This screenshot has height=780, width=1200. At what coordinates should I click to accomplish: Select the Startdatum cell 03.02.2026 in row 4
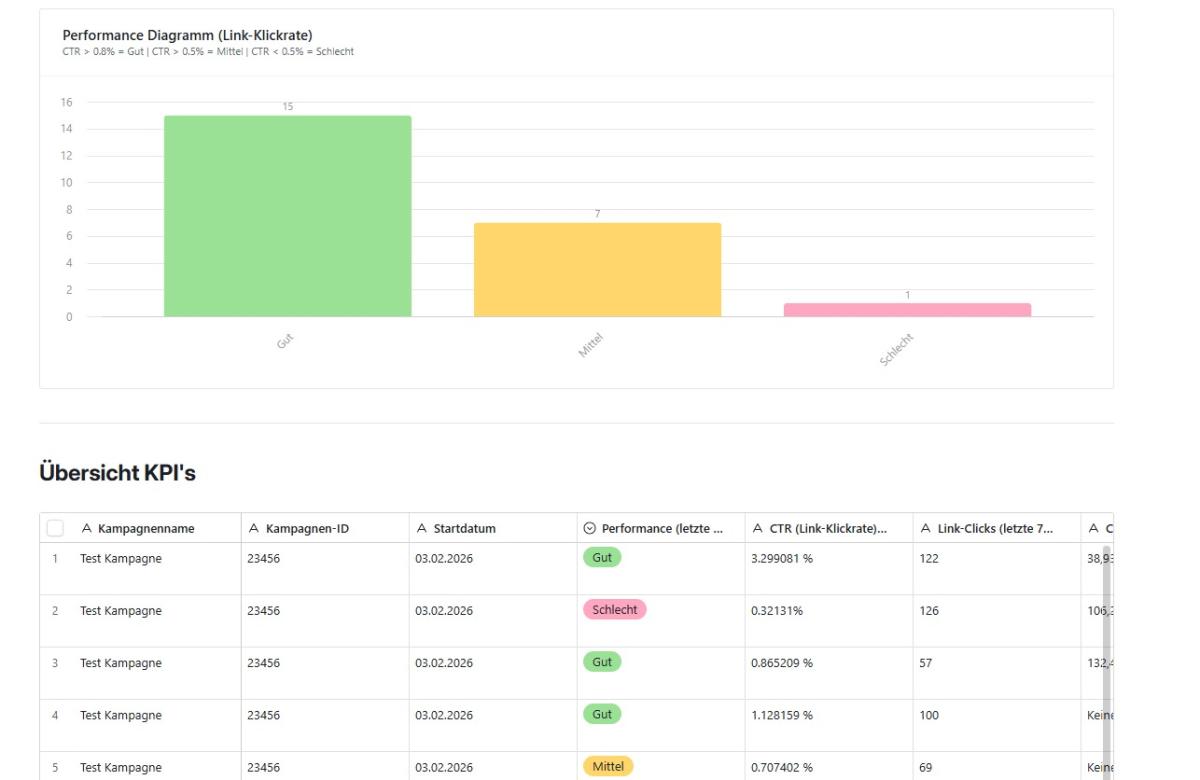click(445, 714)
